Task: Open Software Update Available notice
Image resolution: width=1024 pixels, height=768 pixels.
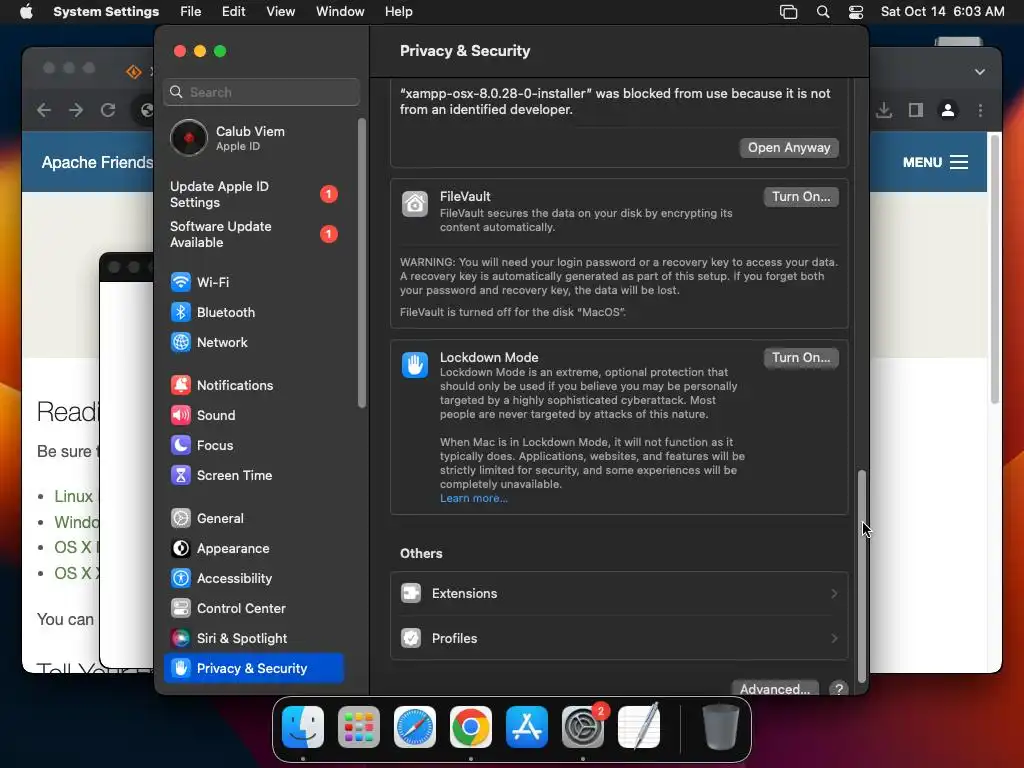Action: click(x=253, y=234)
